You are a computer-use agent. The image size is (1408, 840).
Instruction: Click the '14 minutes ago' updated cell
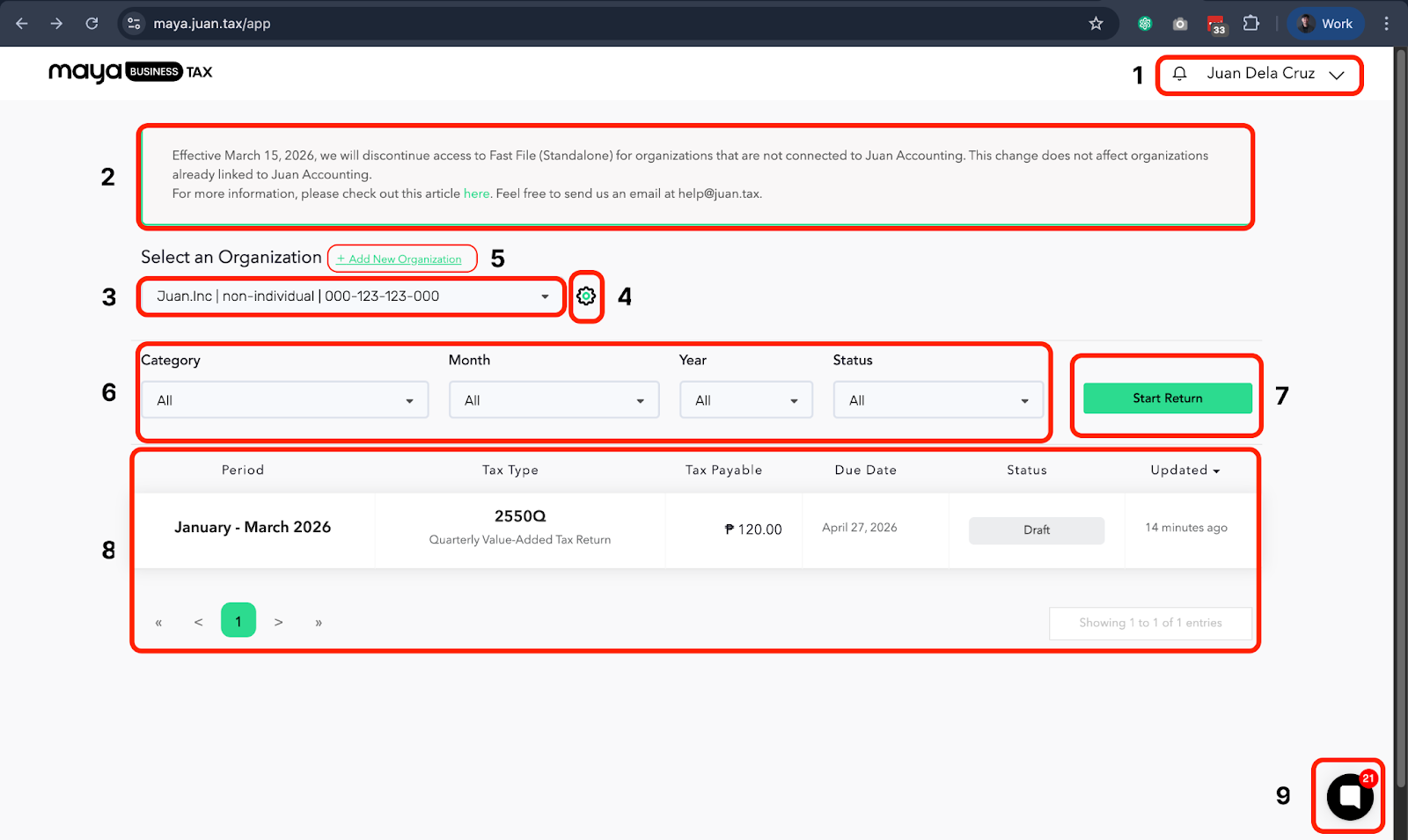[x=1186, y=528]
